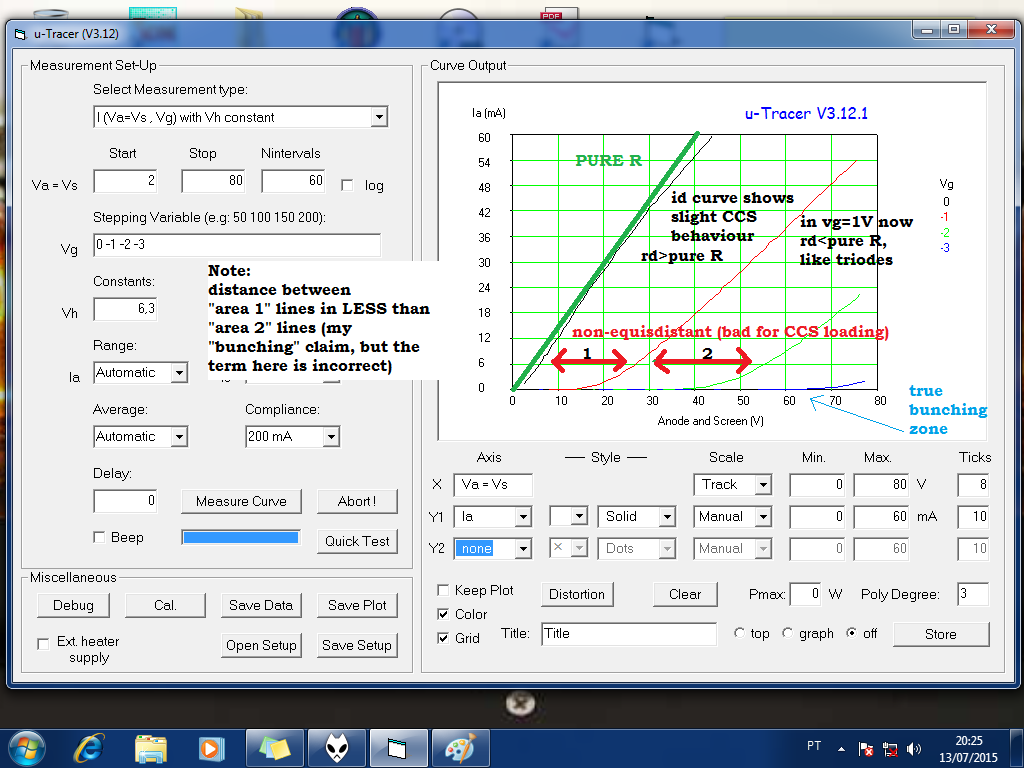
Task: Show hidden tray icons arrow
Action: (841, 749)
